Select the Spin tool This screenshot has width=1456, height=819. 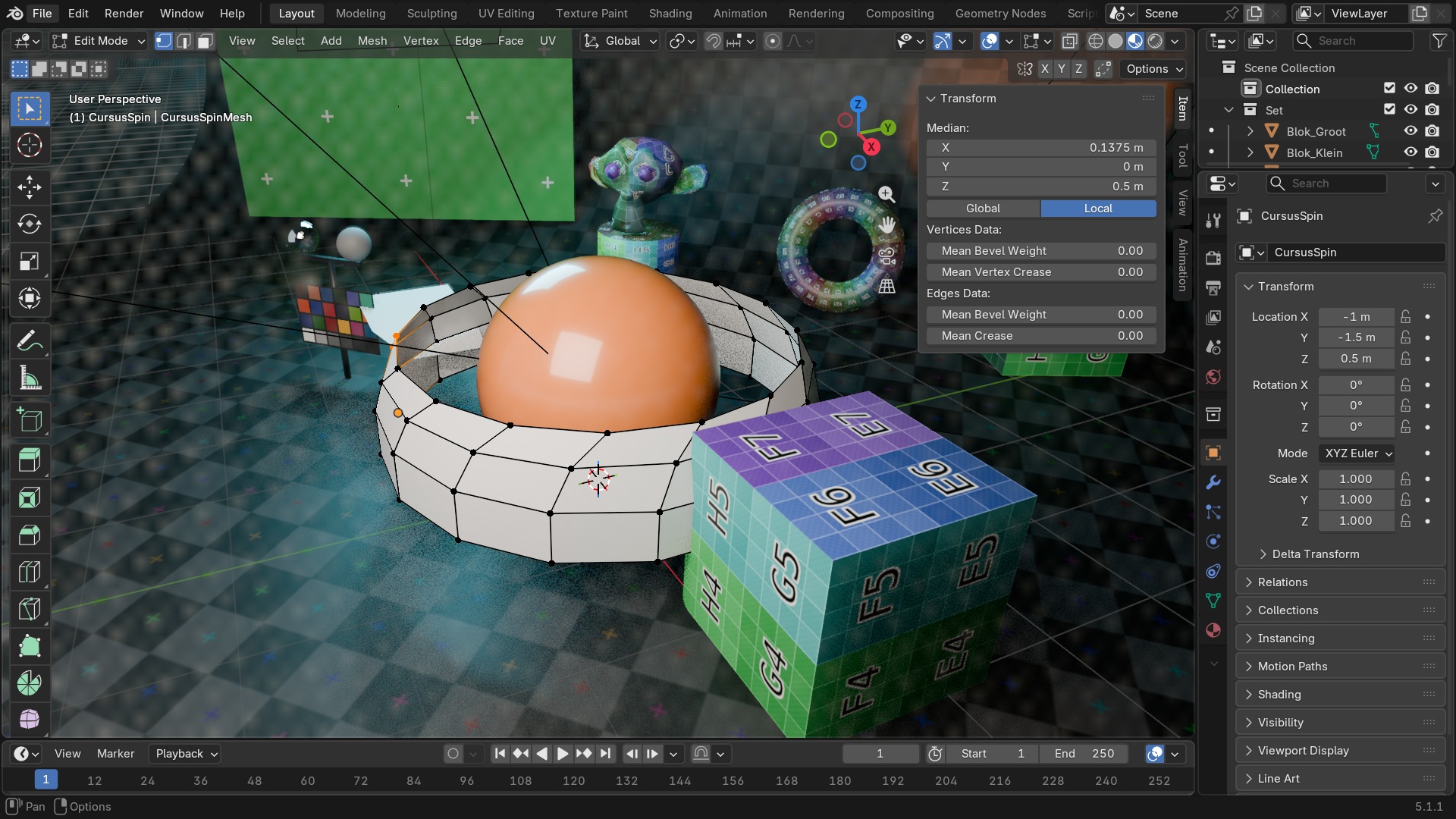click(30, 683)
